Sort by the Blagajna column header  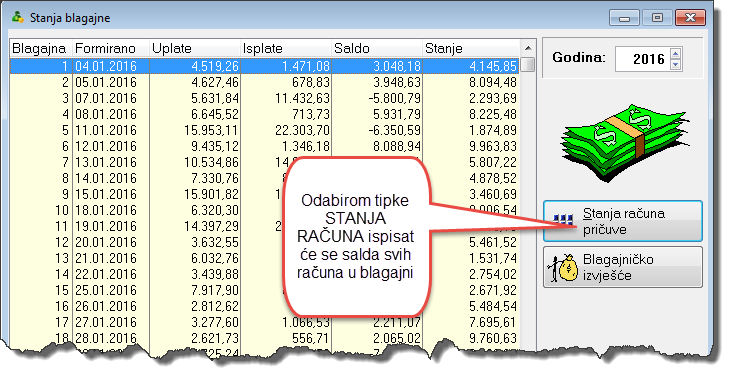coord(40,48)
